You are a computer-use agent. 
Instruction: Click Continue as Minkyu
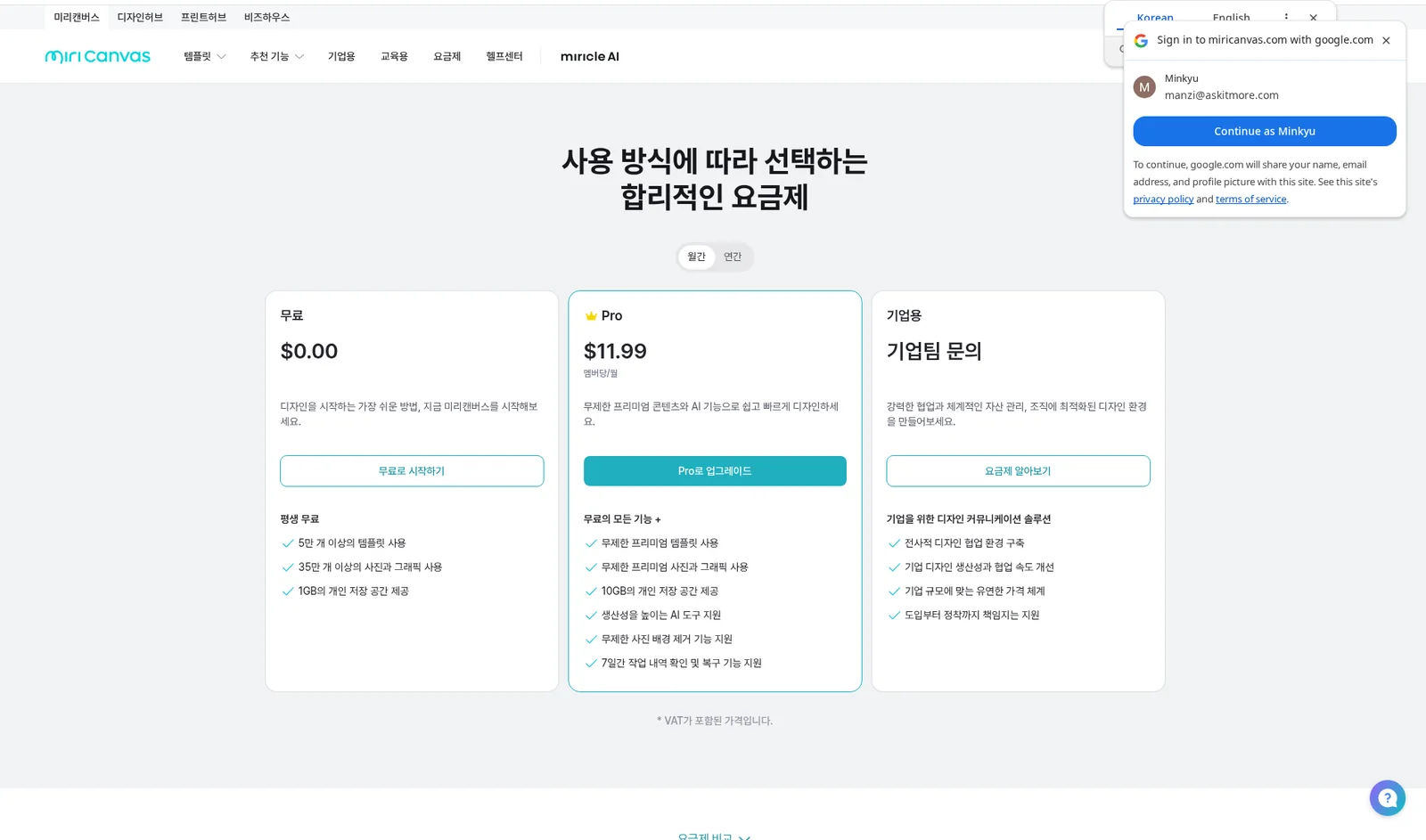tap(1265, 131)
